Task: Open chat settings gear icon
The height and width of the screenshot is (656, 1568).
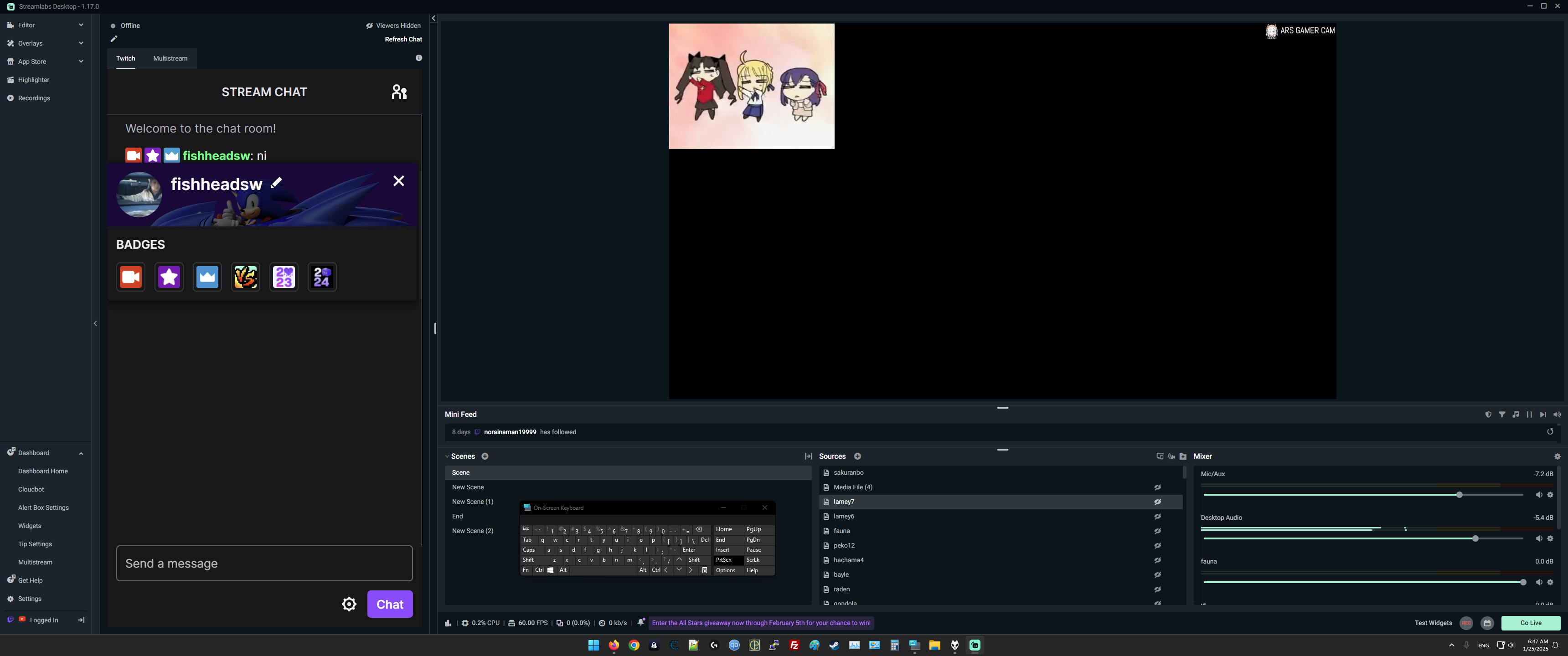Action: 349,604
